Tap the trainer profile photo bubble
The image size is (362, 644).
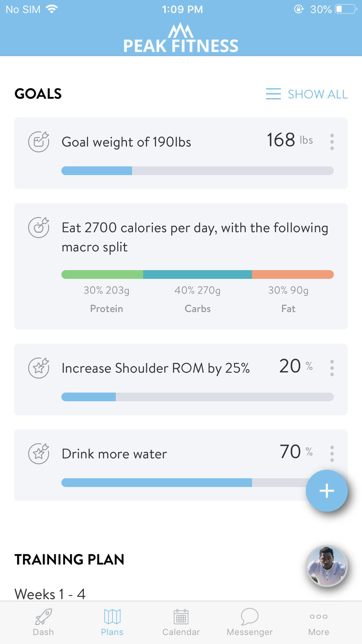click(327, 566)
